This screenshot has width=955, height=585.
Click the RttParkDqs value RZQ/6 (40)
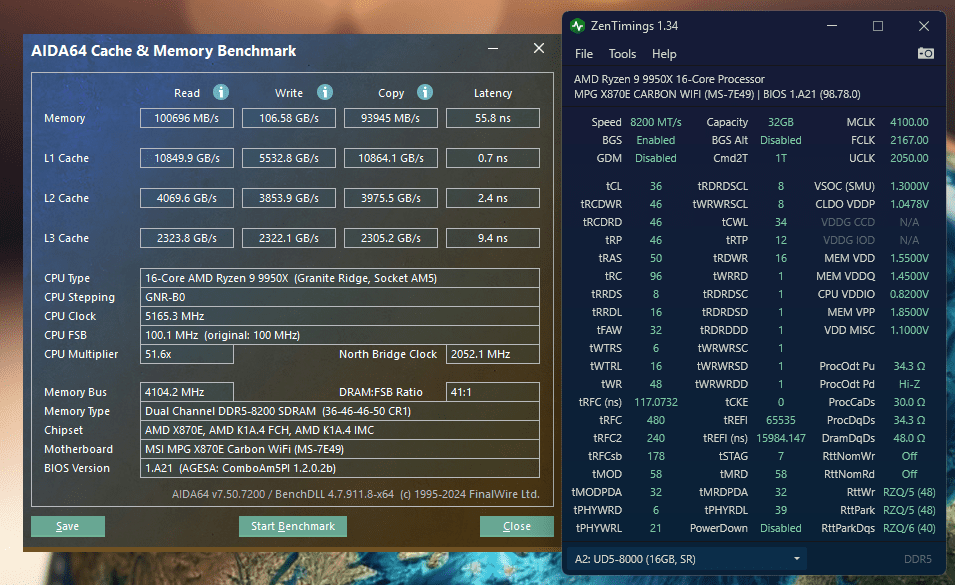(x=909, y=528)
